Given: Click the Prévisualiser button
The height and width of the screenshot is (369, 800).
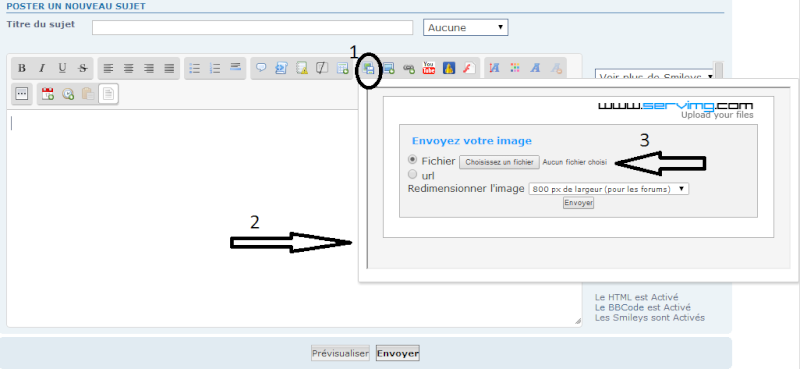Looking at the screenshot, I should coord(341,353).
